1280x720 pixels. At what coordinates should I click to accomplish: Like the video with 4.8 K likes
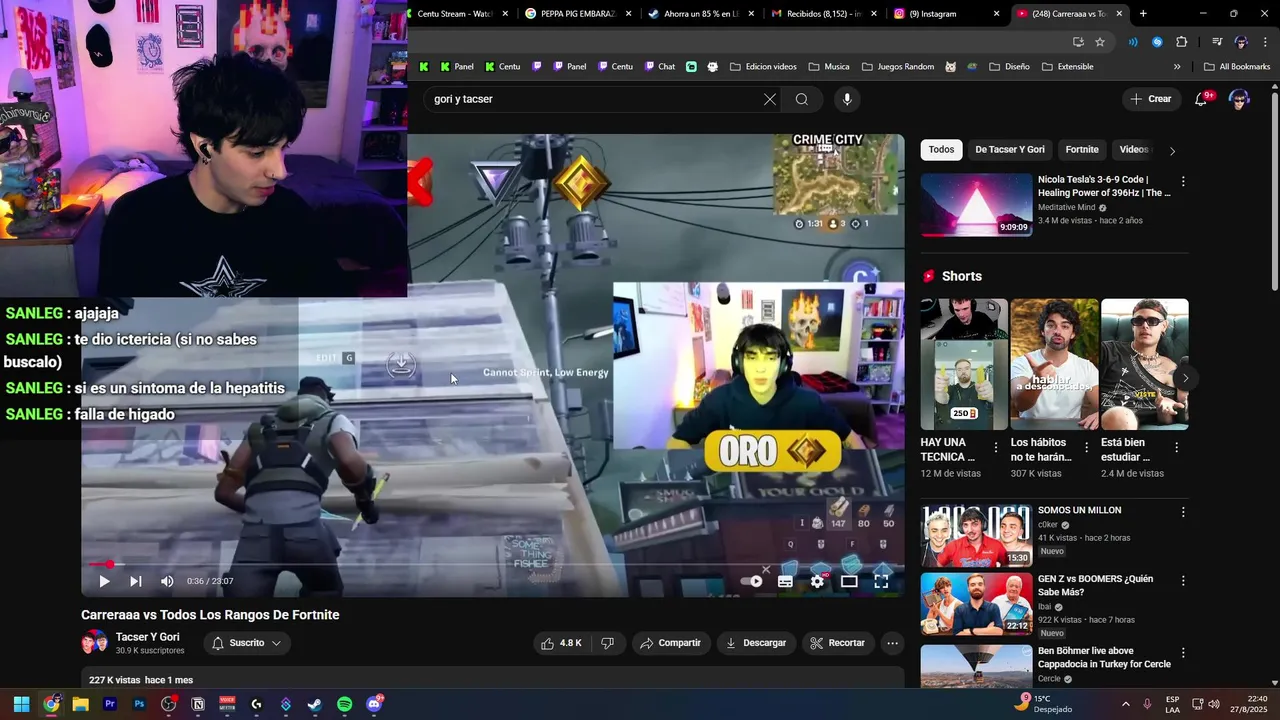pyautogui.click(x=561, y=643)
